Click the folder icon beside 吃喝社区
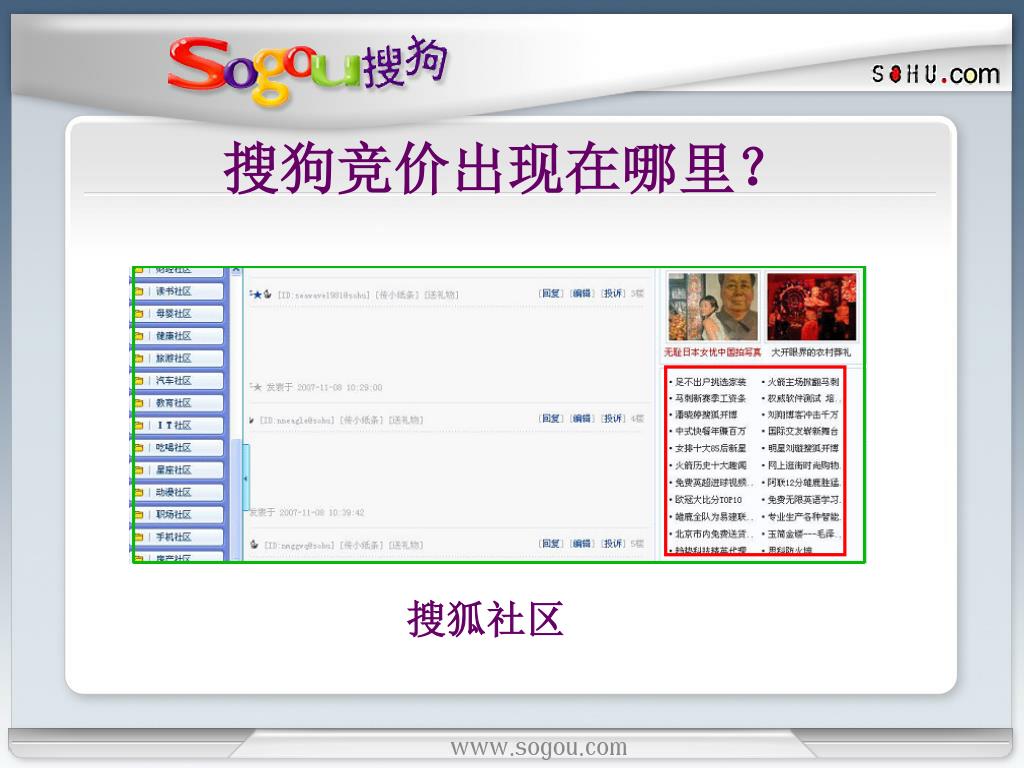Viewport: 1024px width, 768px height. [x=139, y=447]
